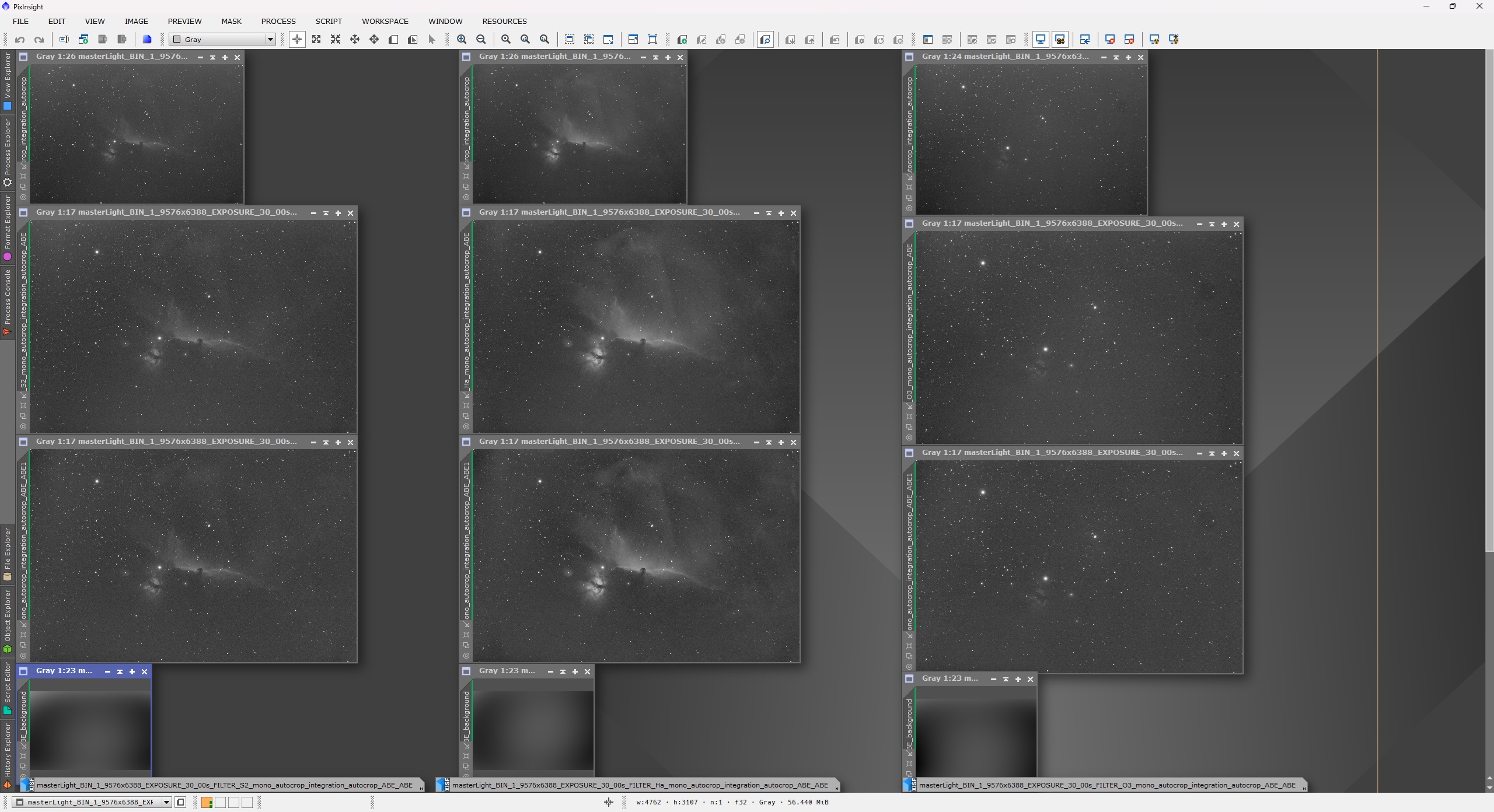Open the Process Explorer side panel tab
The image size is (1494, 812).
coord(8,152)
